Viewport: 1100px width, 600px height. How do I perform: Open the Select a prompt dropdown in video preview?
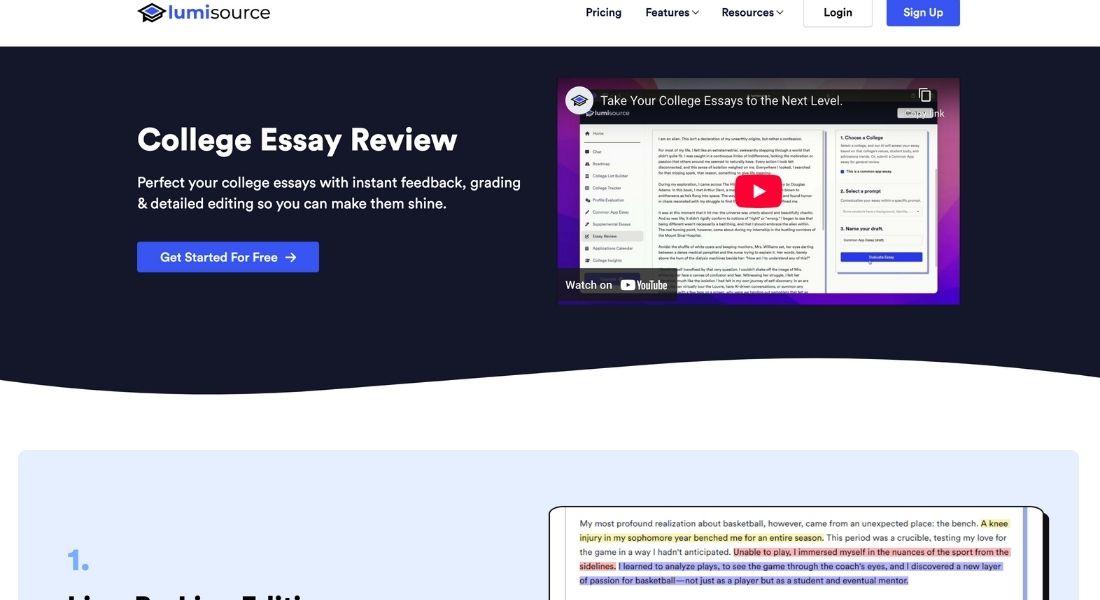coord(881,211)
